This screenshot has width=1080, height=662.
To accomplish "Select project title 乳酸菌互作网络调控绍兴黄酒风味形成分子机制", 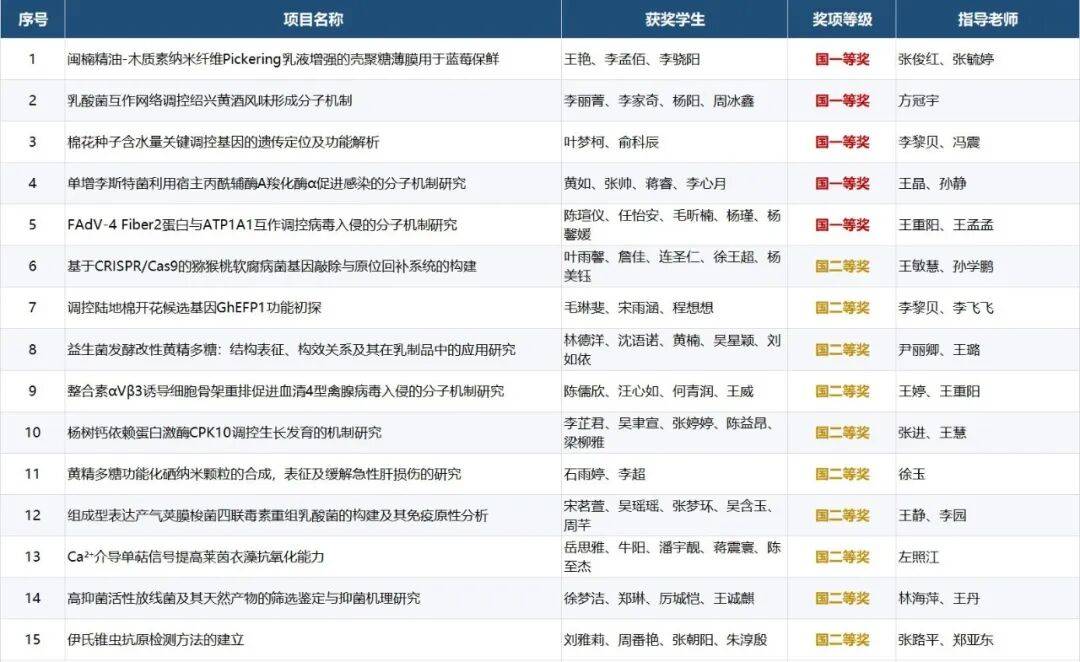I will 209,101.
